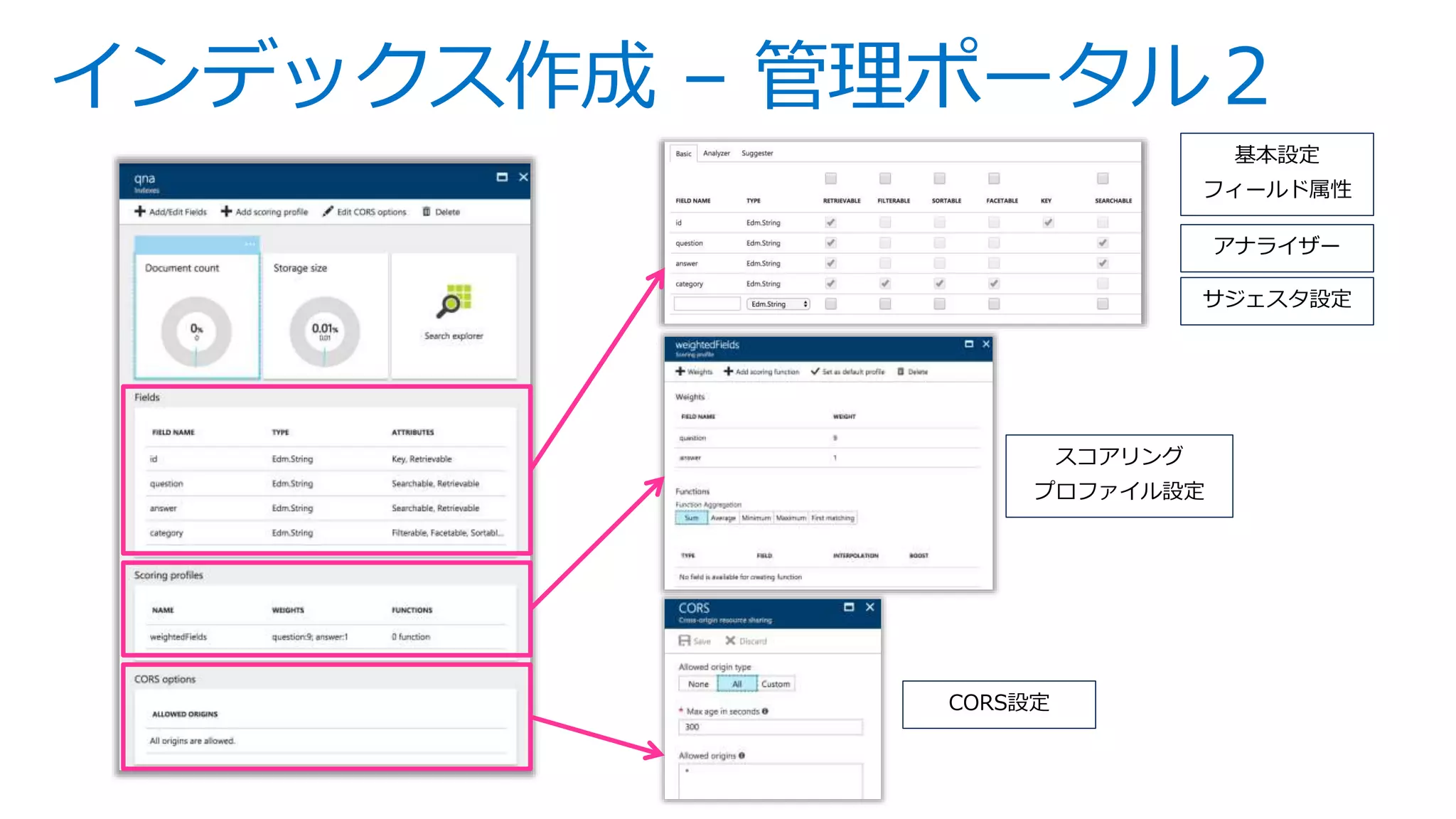The height and width of the screenshot is (819, 1456).
Task: Maximize the weightedFields panel
Action: click(968, 344)
